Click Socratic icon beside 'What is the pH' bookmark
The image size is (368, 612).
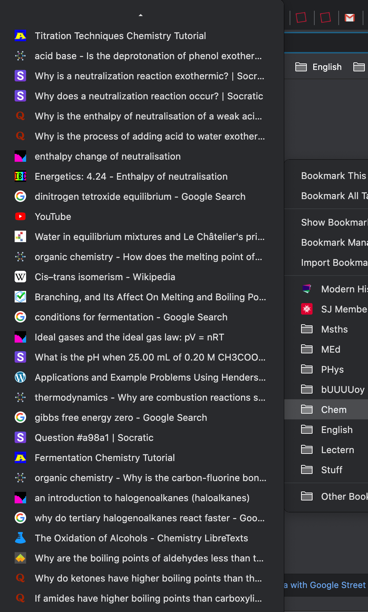pos(20,357)
